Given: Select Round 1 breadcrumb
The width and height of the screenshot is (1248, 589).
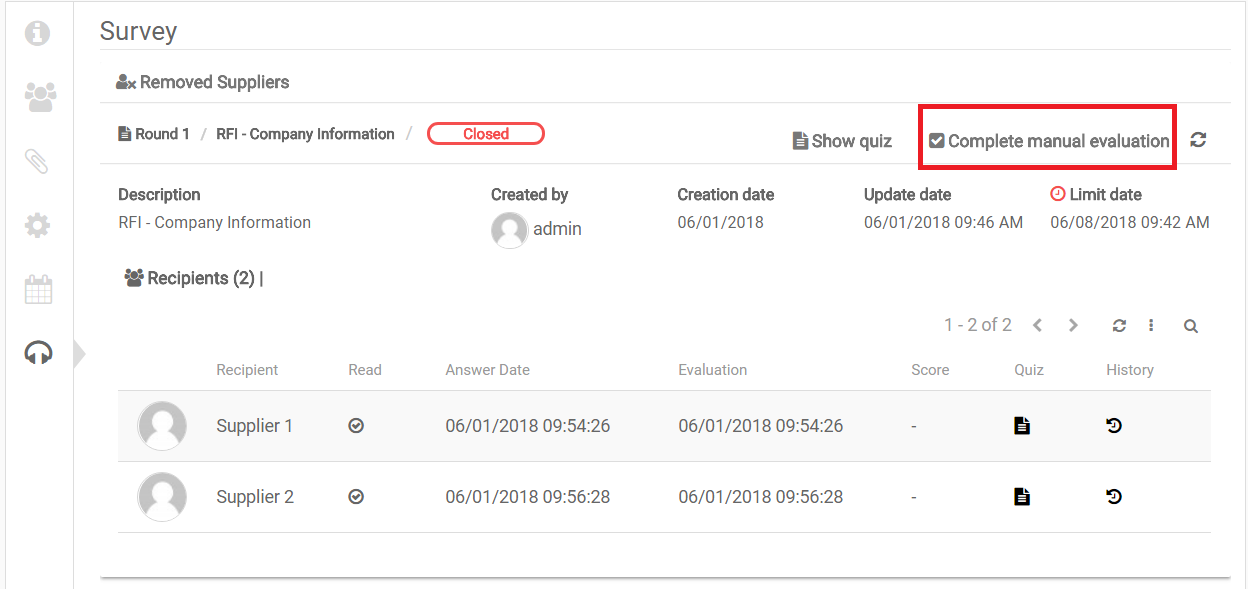Looking at the screenshot, I should (154, 134).
